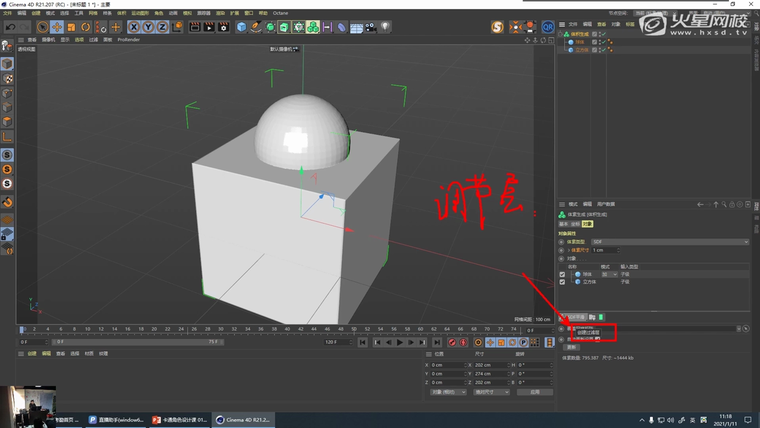
Task: Click the Light bulb icon in toolbar
Action: click(385, 27)
